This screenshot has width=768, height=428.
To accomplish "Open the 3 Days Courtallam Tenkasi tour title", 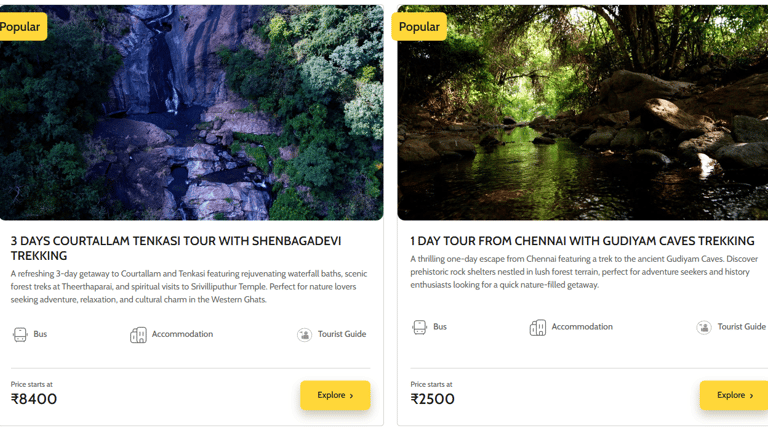I will tap(176, 248).
